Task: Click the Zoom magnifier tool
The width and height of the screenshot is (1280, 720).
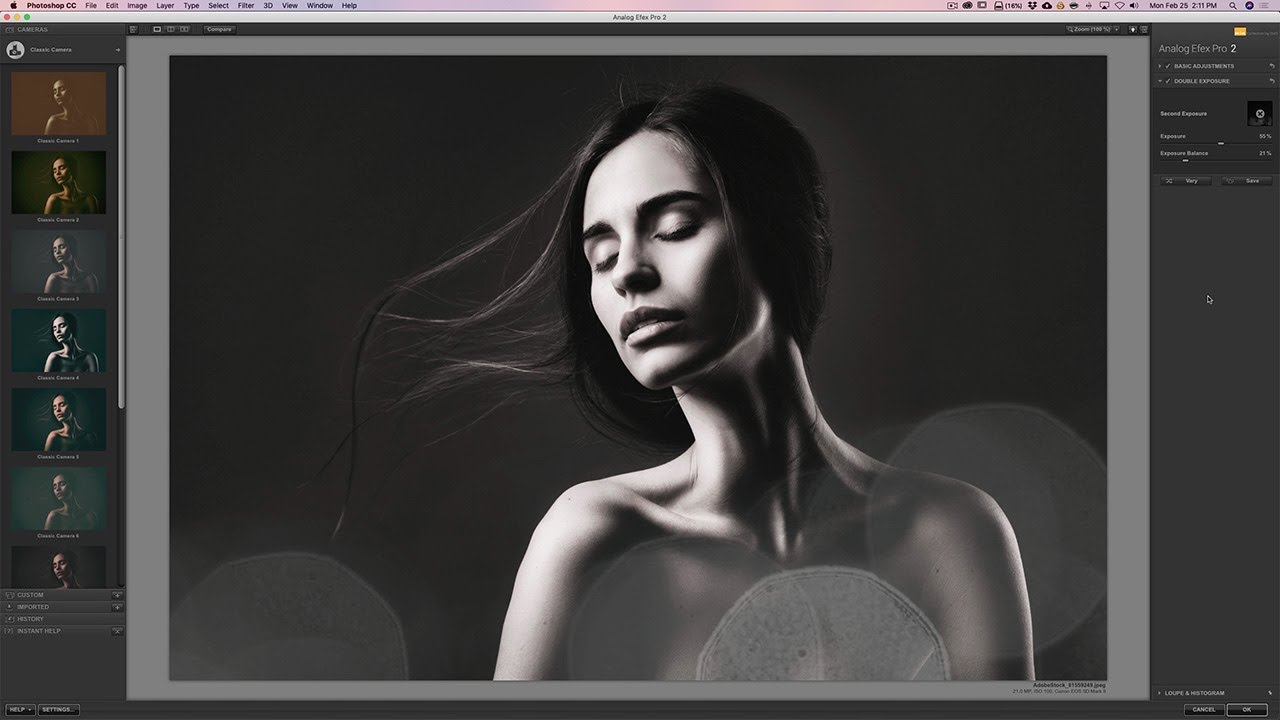Action: [x=1069, y=29]
